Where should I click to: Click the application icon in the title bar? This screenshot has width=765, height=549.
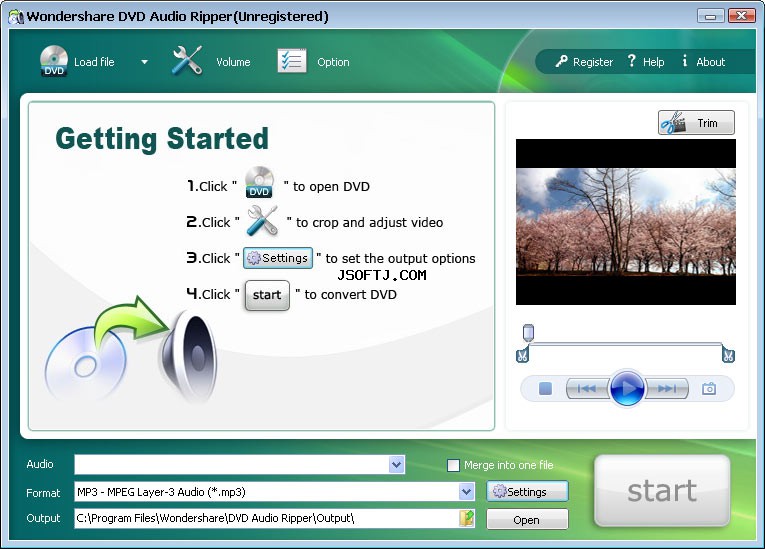16,17
